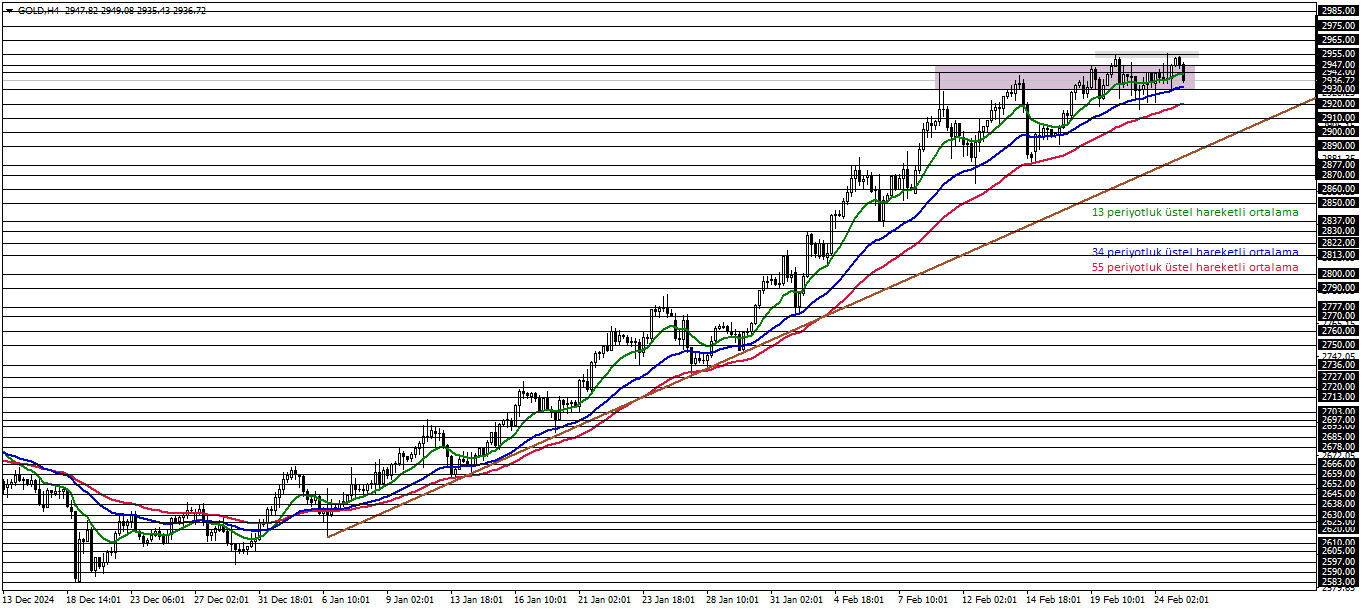
Task: Click the 14 Feb 18:01 time label
Action: pyautogui.click(x=1053, y=600)
